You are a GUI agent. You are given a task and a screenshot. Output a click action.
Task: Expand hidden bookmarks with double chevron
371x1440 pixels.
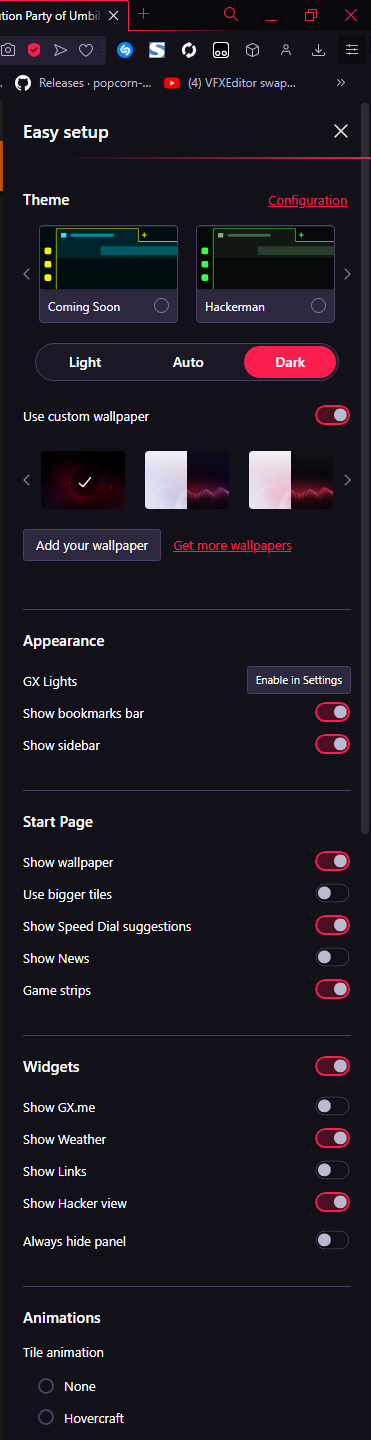341,83
